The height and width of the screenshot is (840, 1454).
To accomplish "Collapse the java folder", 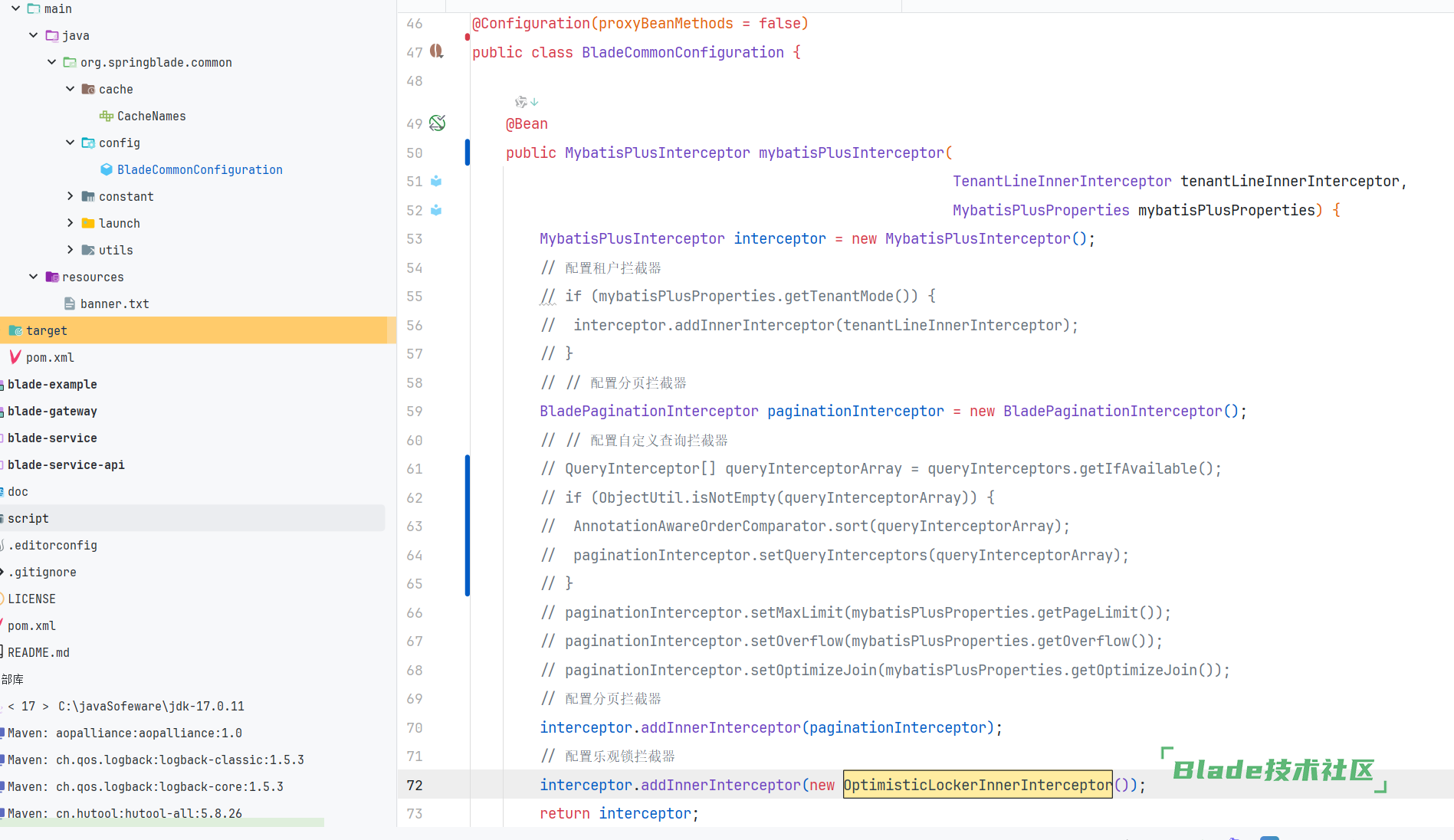I will (34, 35).
